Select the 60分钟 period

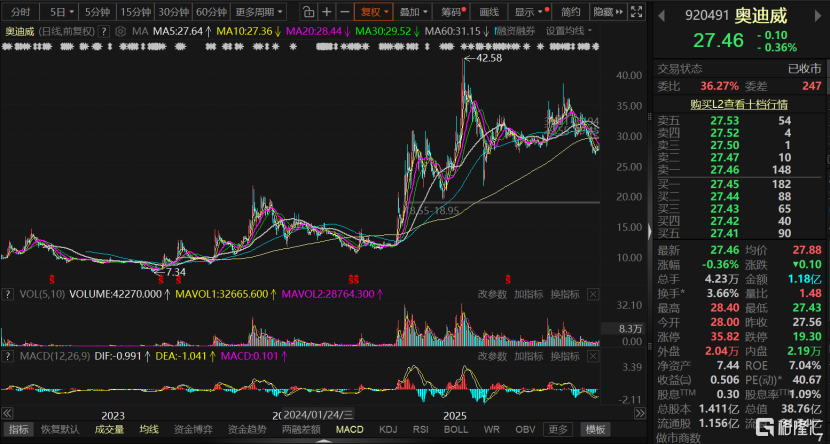pos(211,12)
